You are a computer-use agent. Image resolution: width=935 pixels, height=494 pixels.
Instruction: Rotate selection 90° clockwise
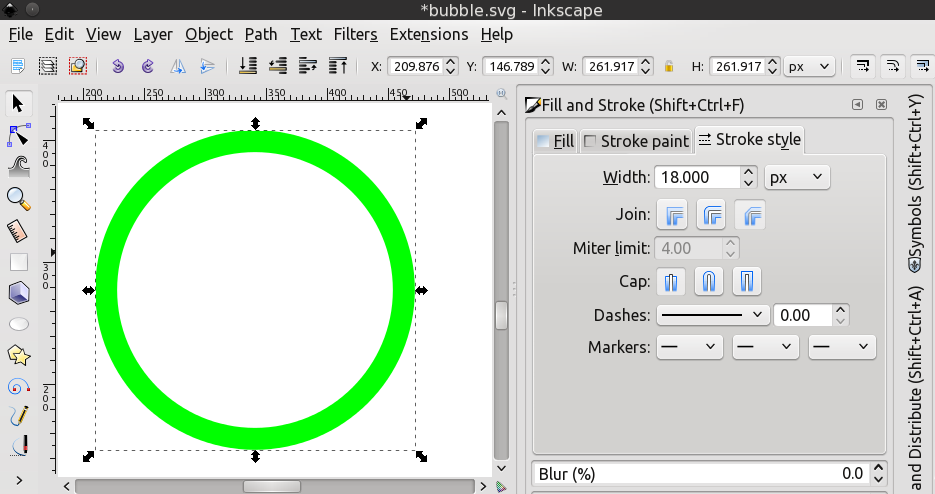point(147,66)
